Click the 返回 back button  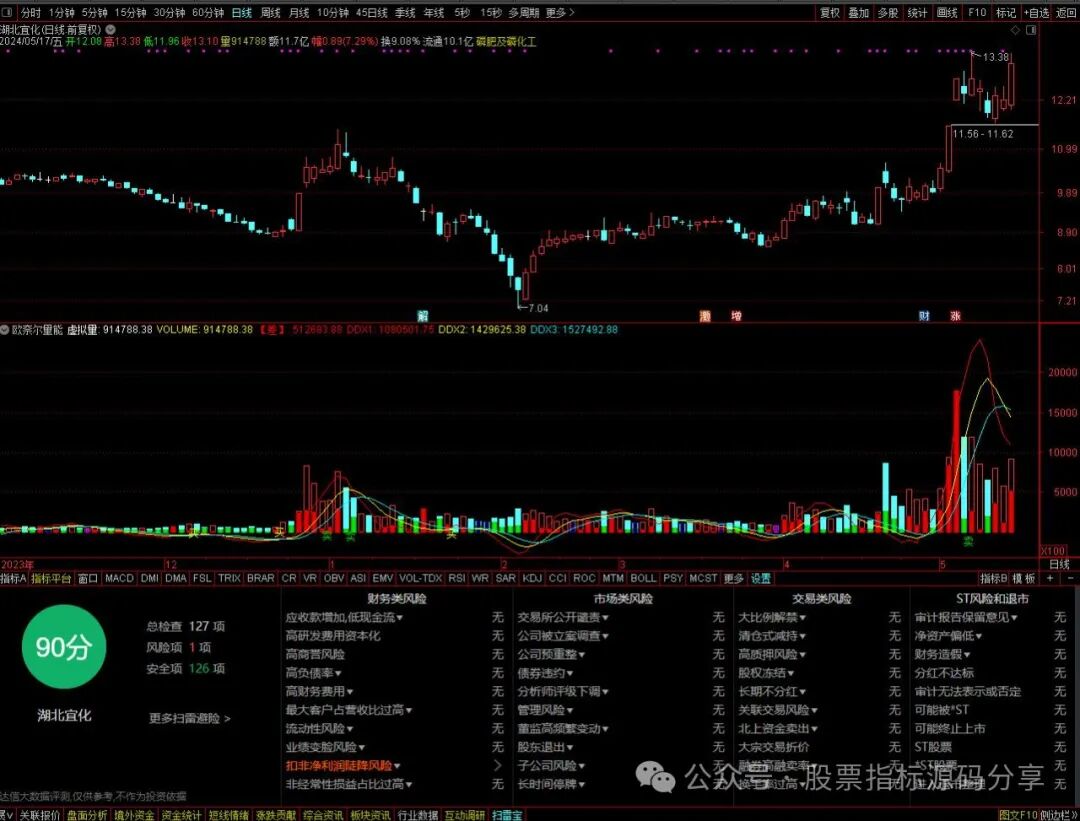pyautogui.click(x=1066, y=12)
